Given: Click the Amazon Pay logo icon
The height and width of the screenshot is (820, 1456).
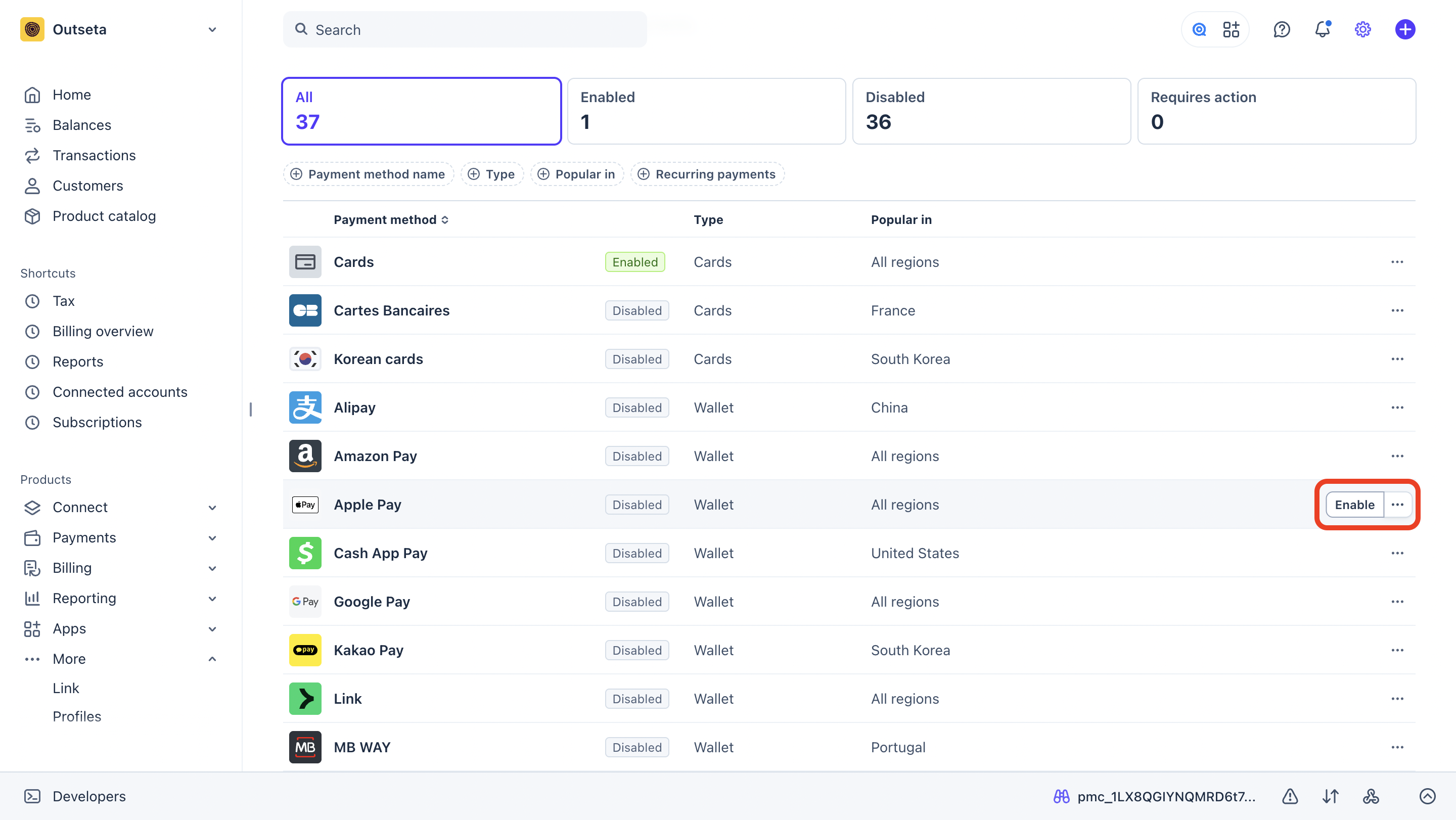Looking at the screenshot, I should (x=305, y=456).
